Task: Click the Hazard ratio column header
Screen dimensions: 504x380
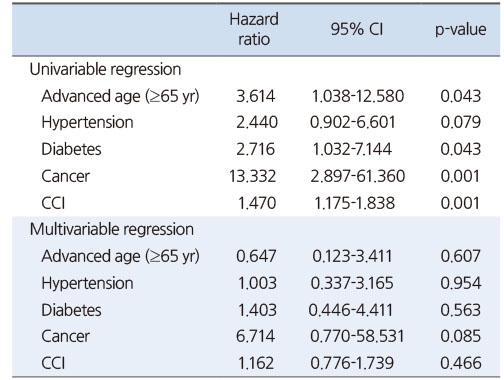Action: [254, 29]
